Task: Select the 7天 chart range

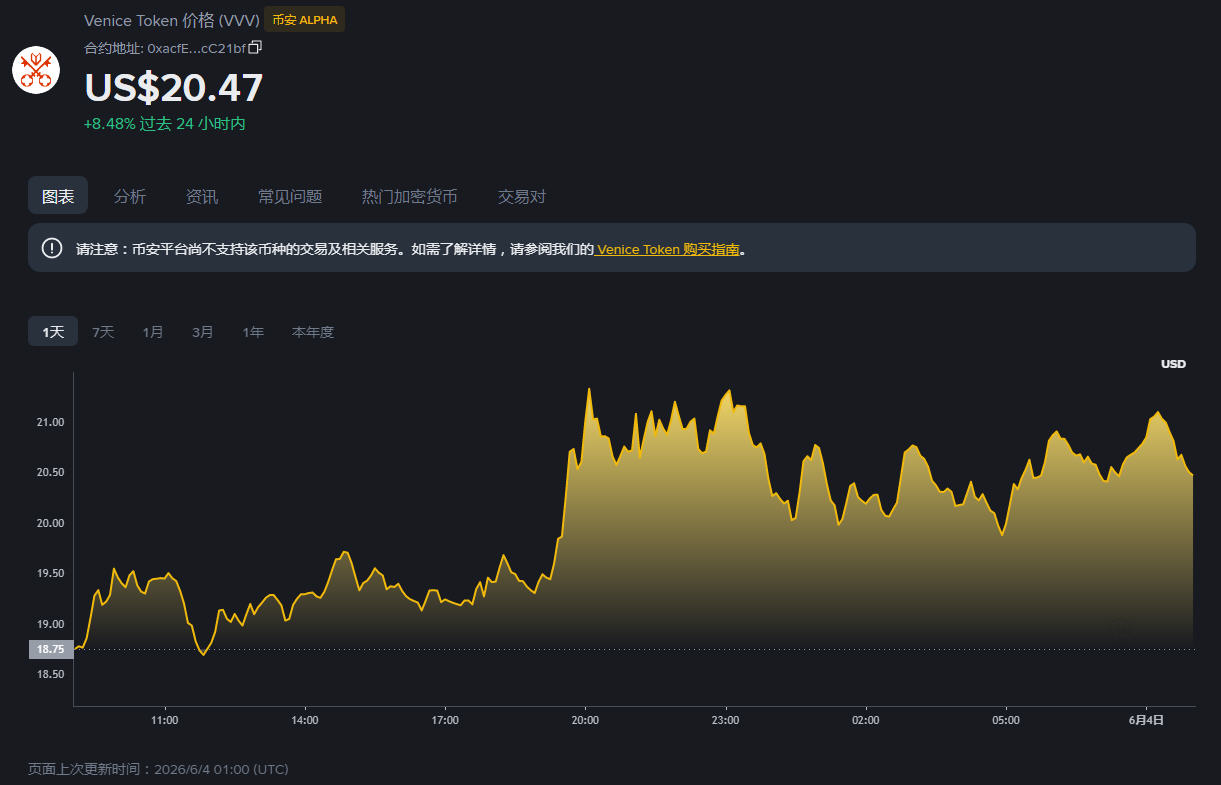Action: [103, 332]
